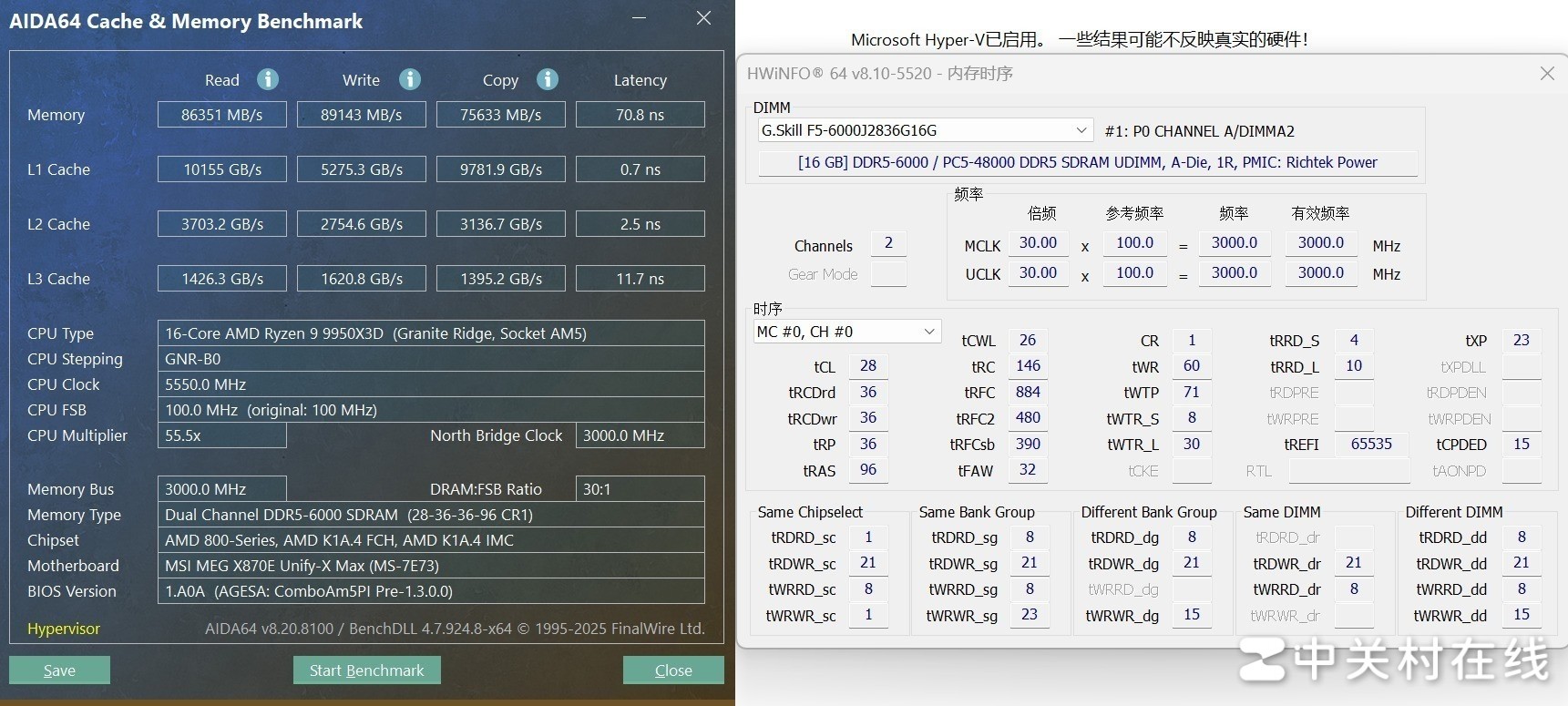Click tWTP value 71
The height and width of the screenshot is (706, 1568).
[1192, 393]
